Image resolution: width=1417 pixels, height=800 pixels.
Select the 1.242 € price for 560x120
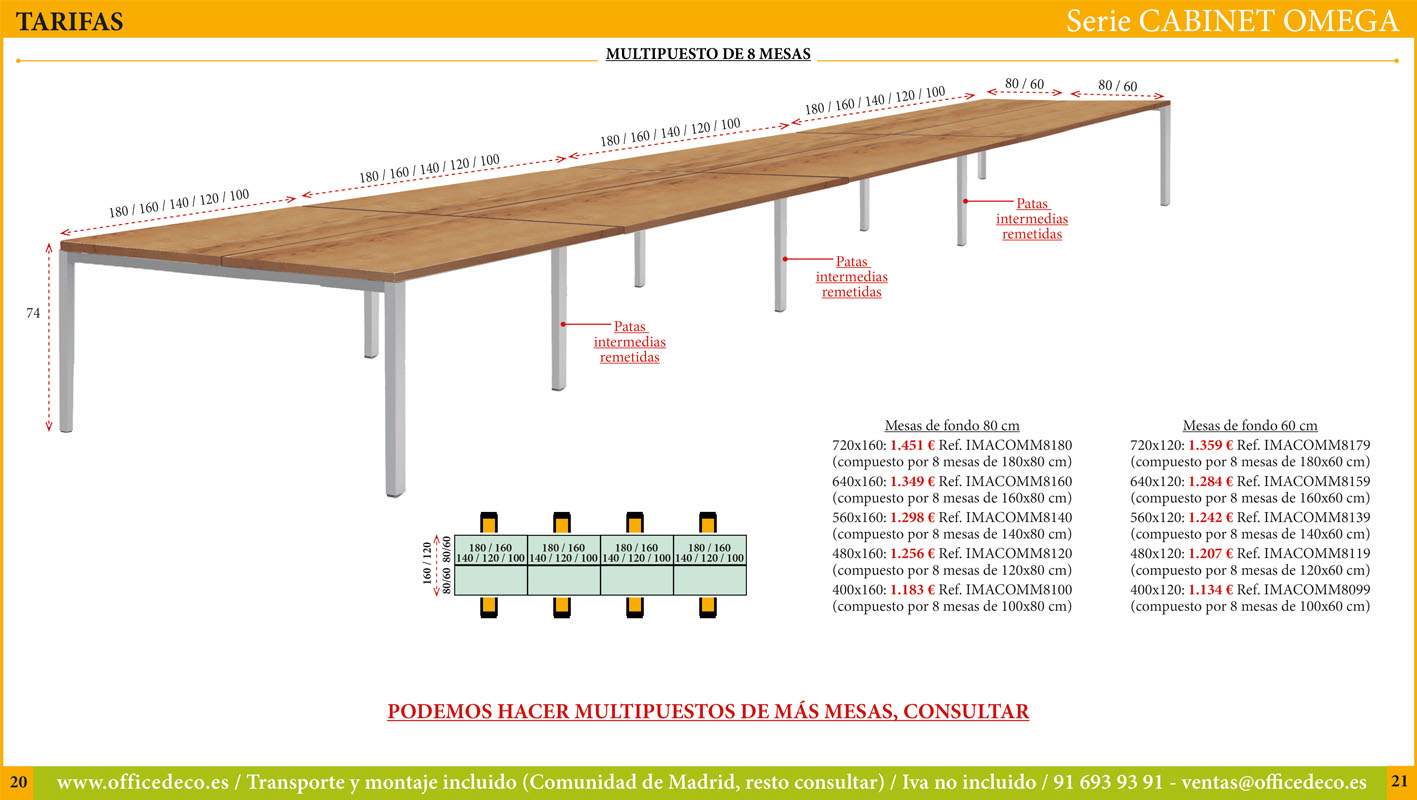pos(1210,517)
